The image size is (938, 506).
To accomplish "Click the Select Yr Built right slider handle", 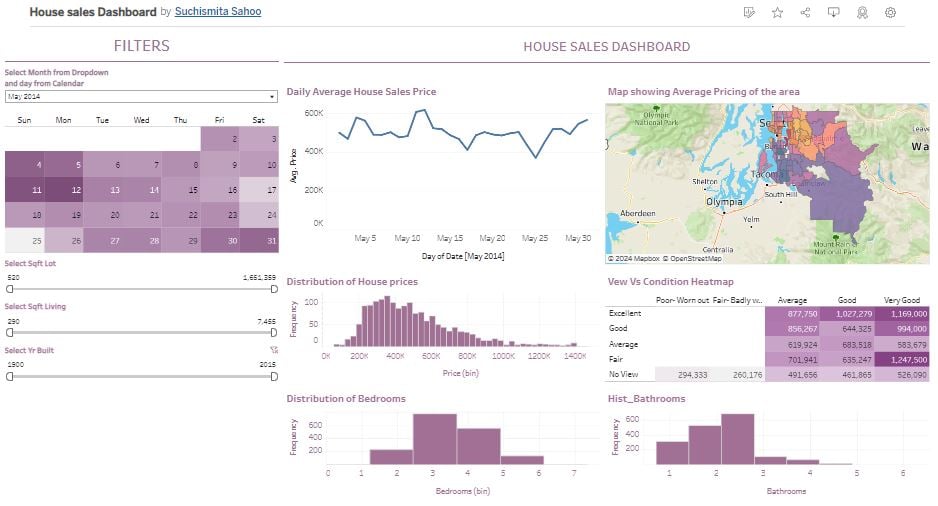I will point(274,376).
